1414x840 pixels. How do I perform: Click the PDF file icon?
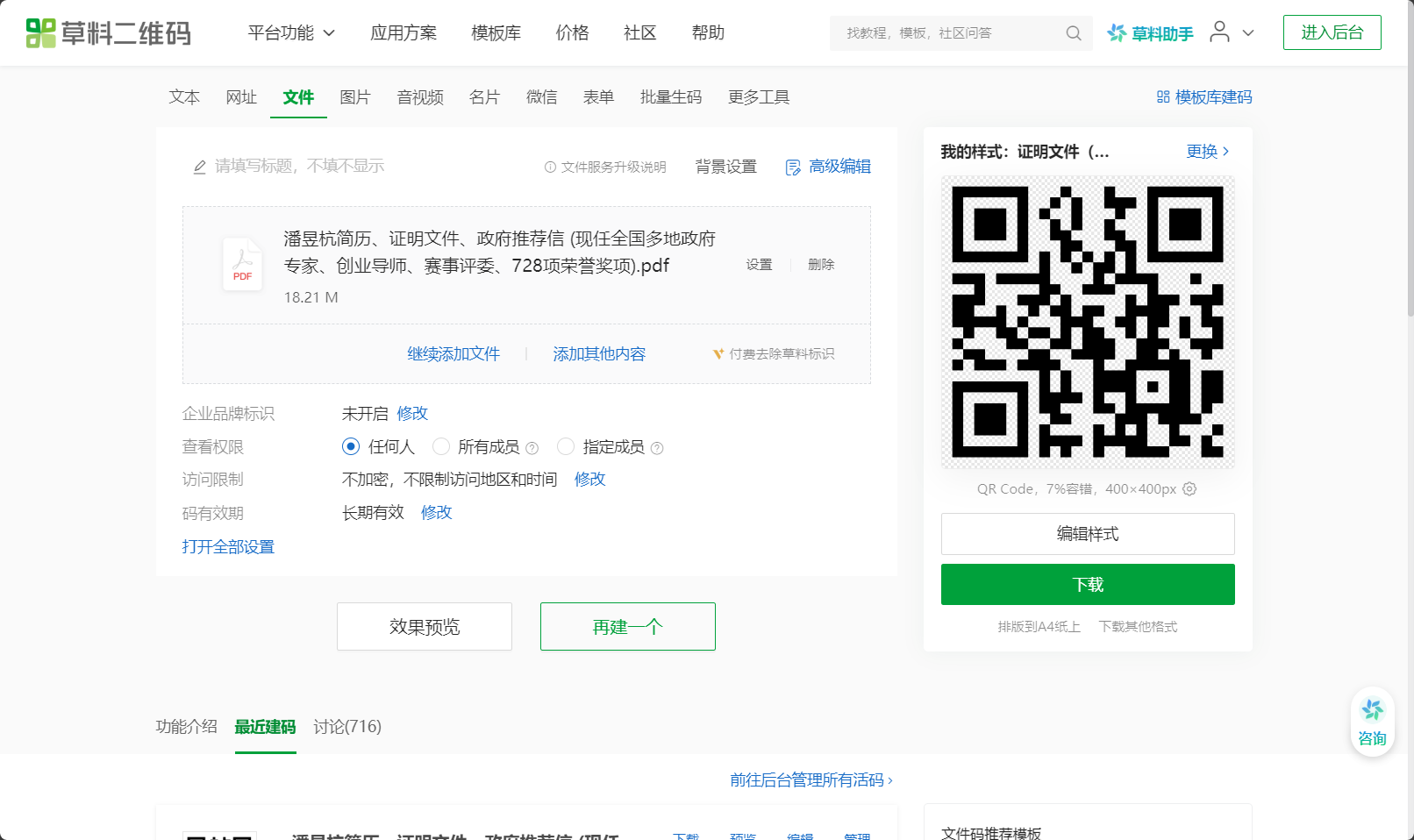point(242,264)
